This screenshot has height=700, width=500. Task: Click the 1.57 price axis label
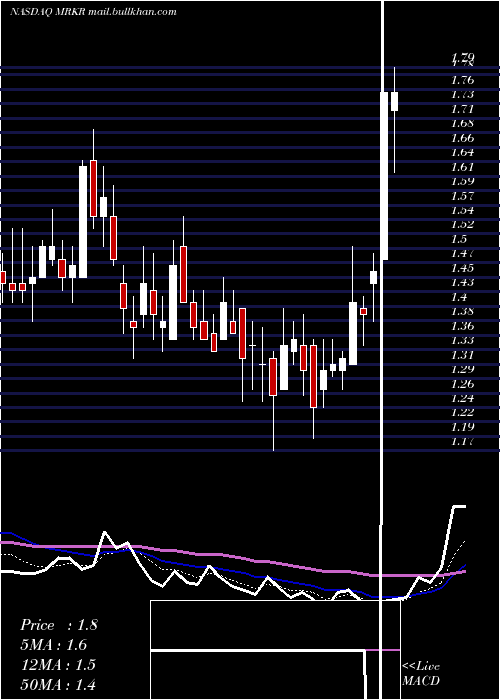[x=462, y=196]
